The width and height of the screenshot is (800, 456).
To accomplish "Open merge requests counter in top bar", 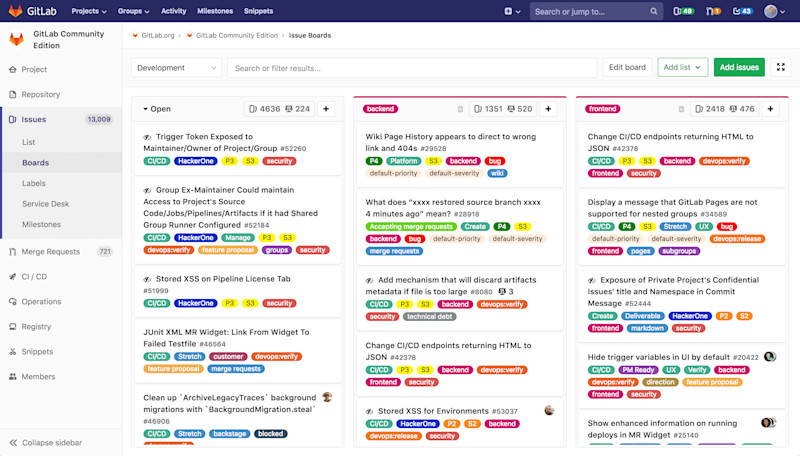I will point(713,11).
